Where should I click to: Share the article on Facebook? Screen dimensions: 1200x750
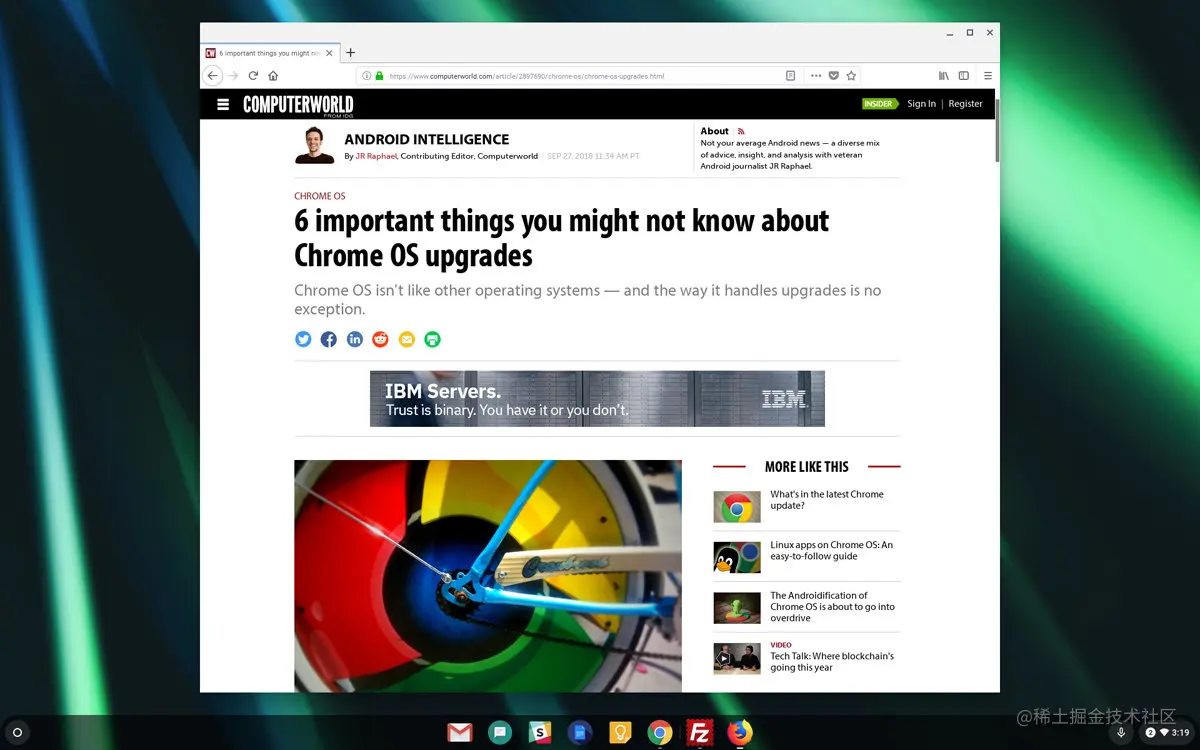[329, 339]
